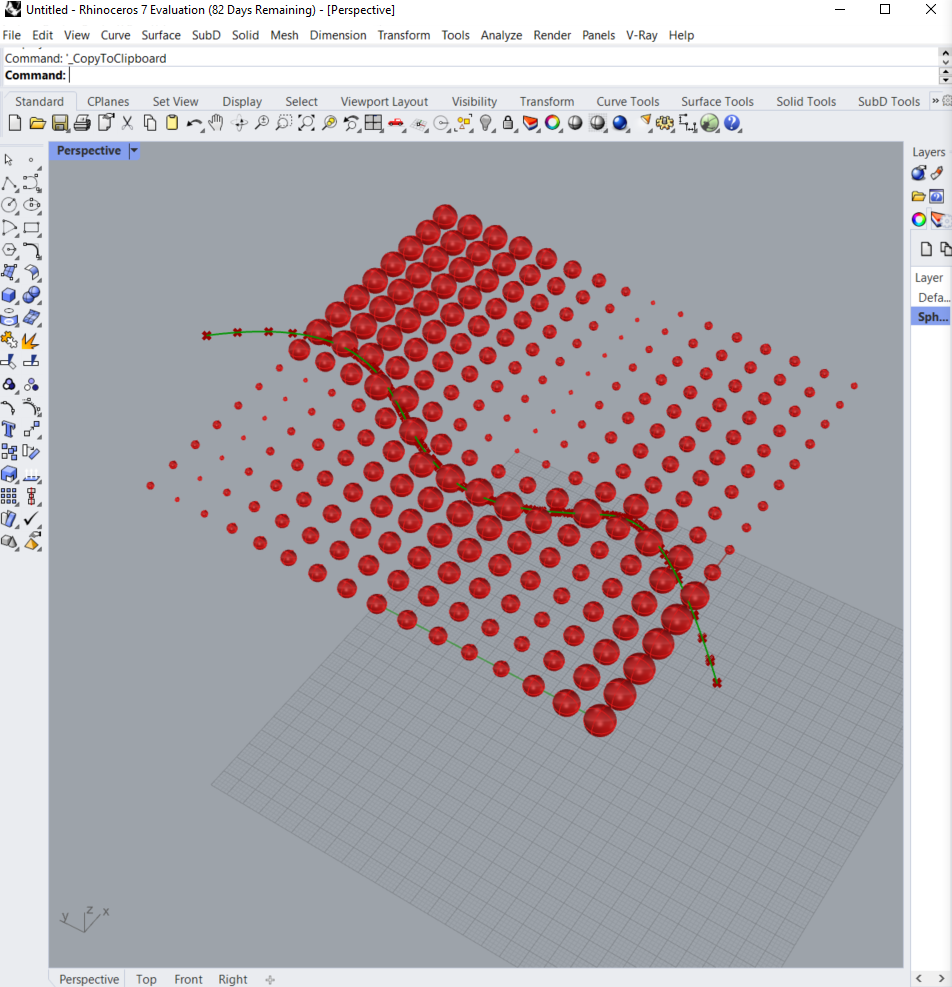
Task: Switch to the Top viewport tab
Action: pyautogui.click(x=146, y=979)
